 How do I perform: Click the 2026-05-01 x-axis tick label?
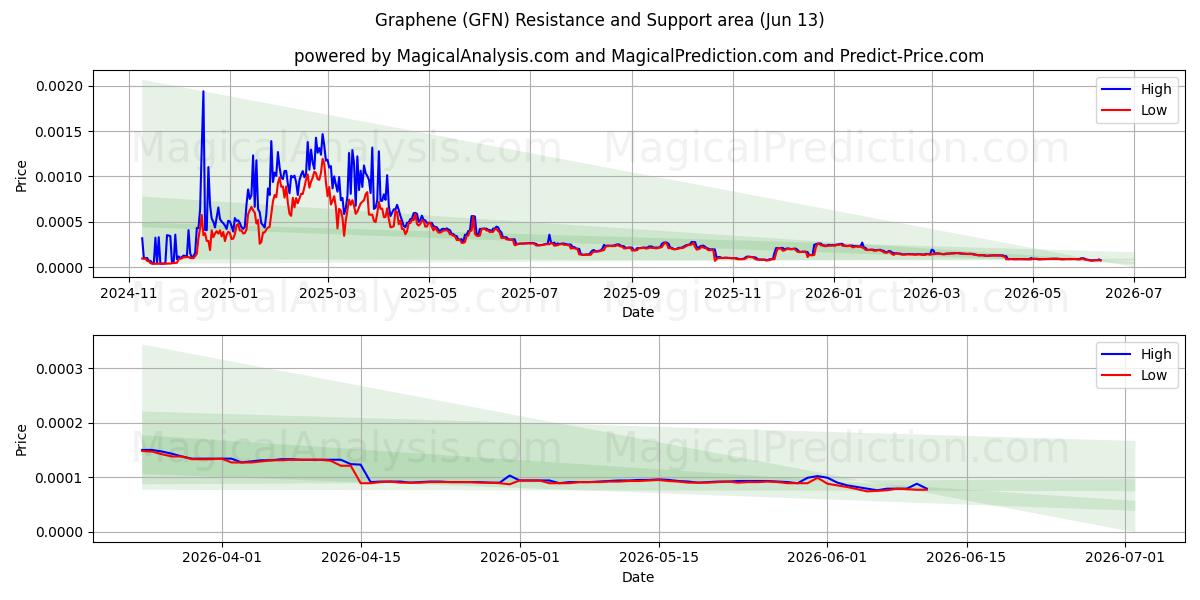pos(520,558)
